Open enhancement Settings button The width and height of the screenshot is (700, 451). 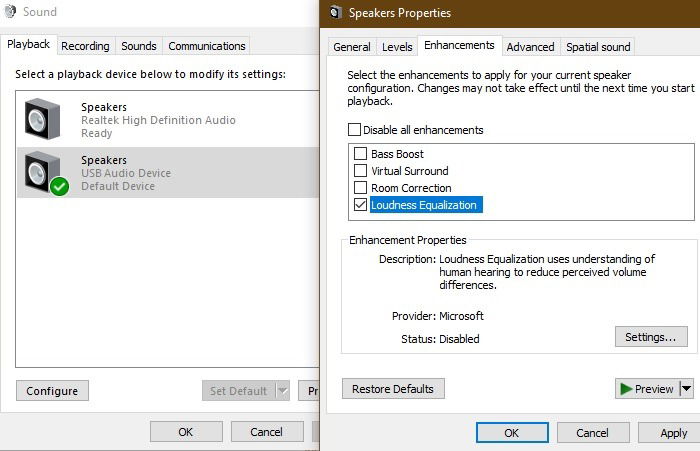[651, 337]
